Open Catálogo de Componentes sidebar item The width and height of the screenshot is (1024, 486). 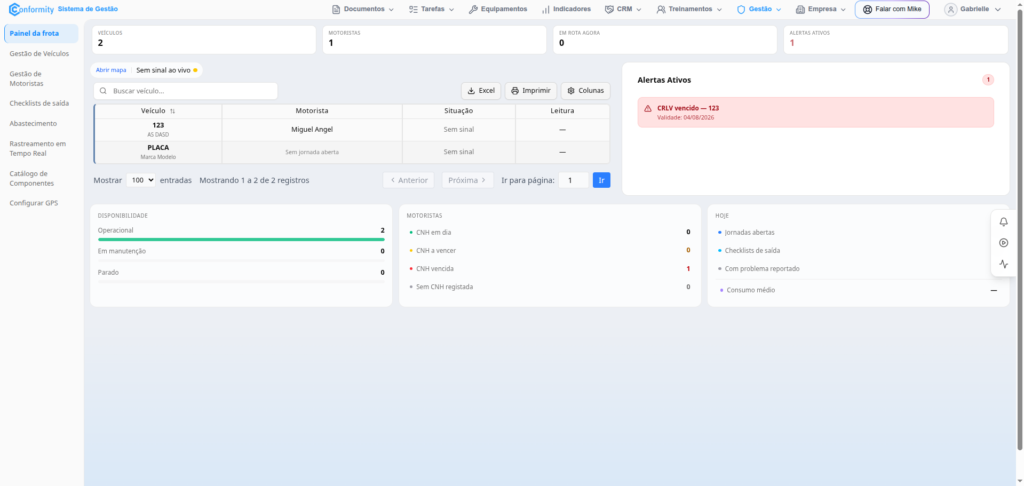pos(39,178)
